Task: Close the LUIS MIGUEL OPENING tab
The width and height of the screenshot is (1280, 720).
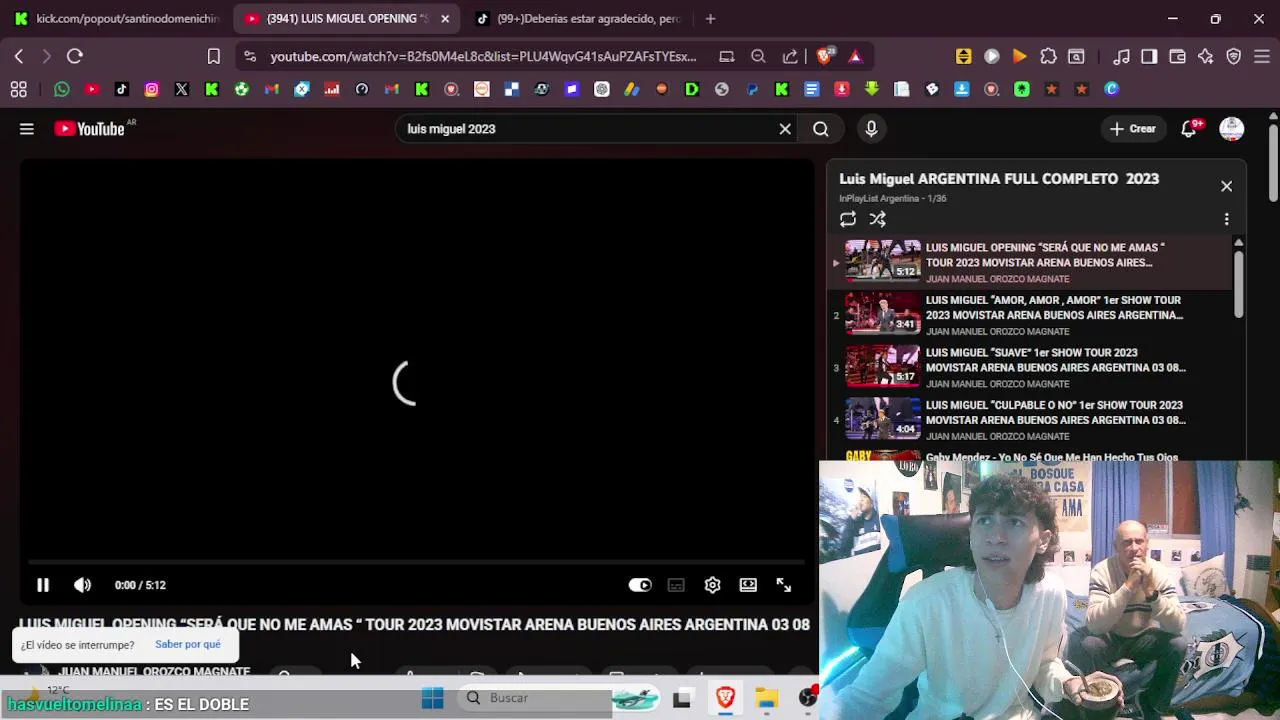Action: coord(445,19)
